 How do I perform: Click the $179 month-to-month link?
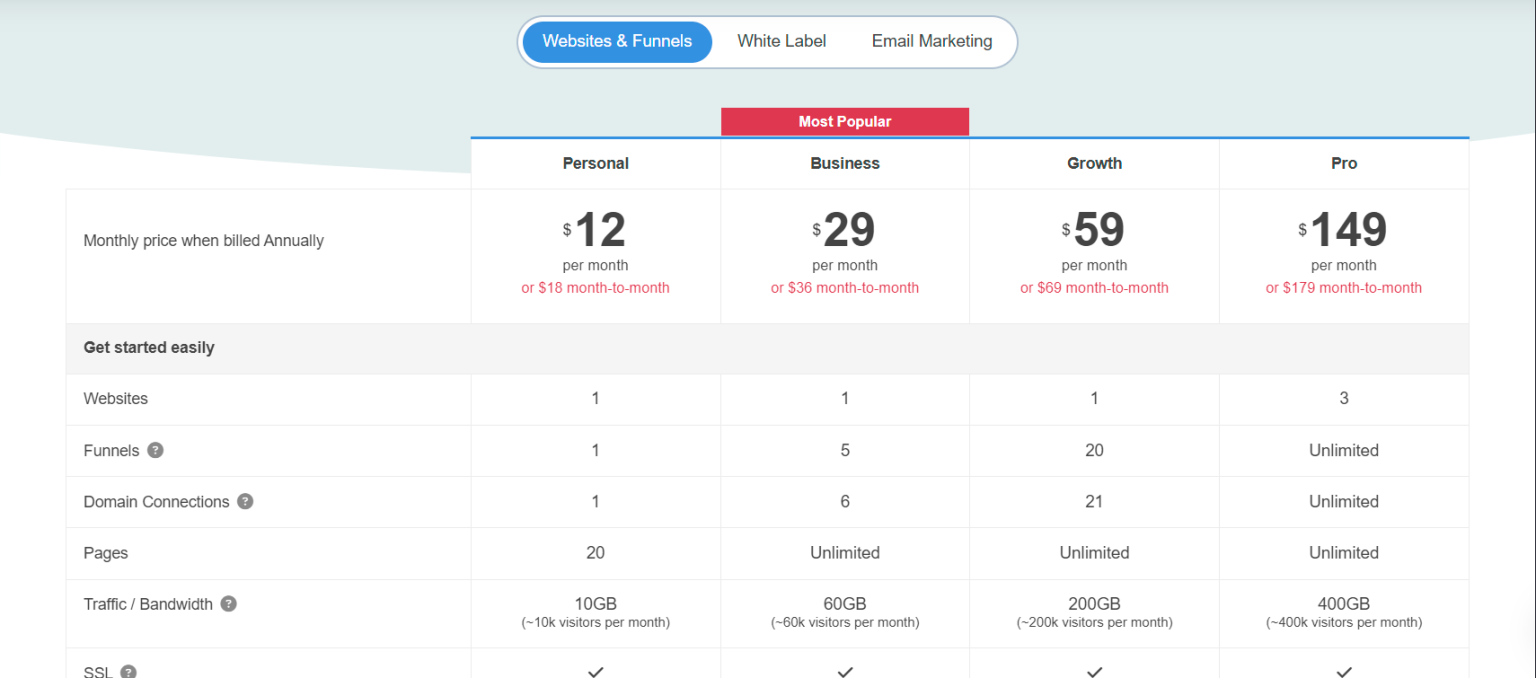click(x=1344, y=287)
